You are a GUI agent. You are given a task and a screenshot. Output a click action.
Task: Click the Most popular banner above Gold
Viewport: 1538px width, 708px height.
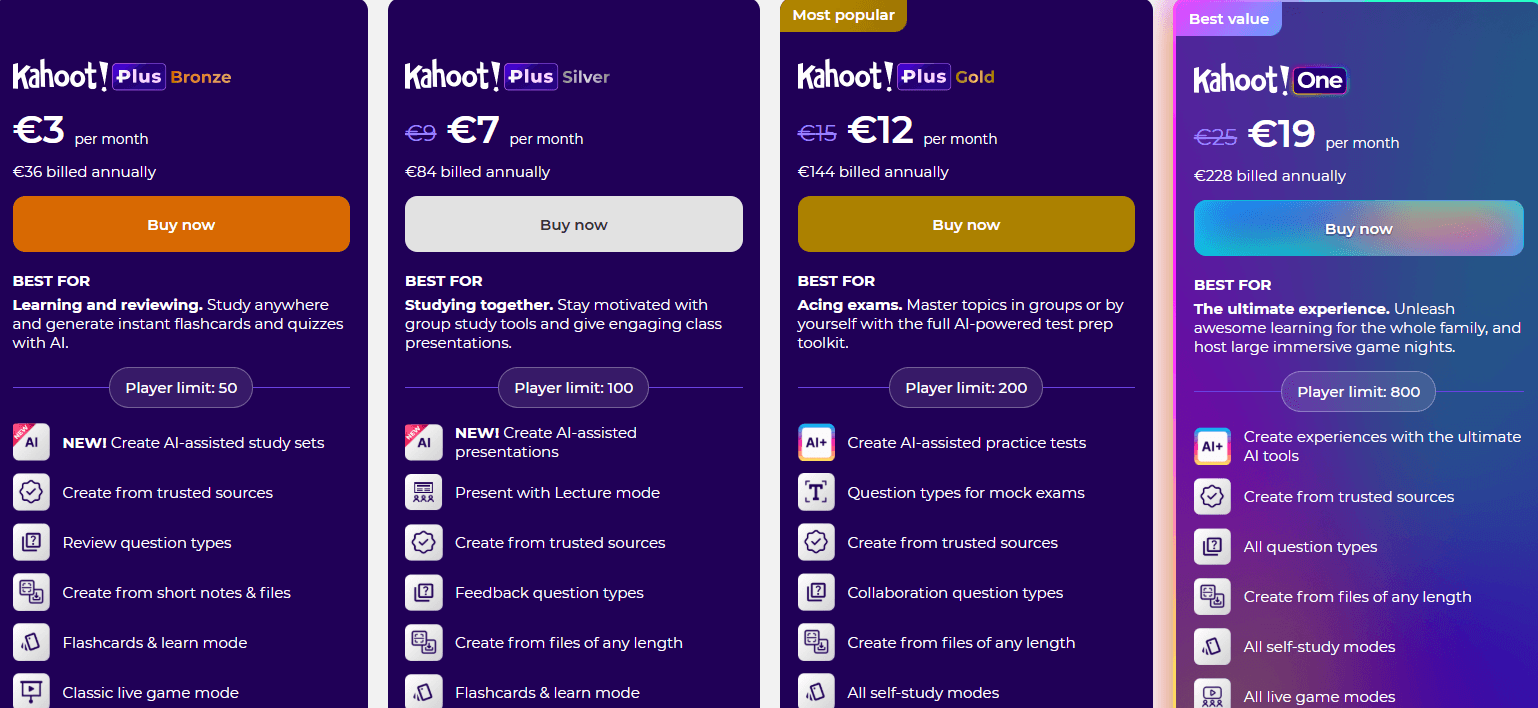843,16
